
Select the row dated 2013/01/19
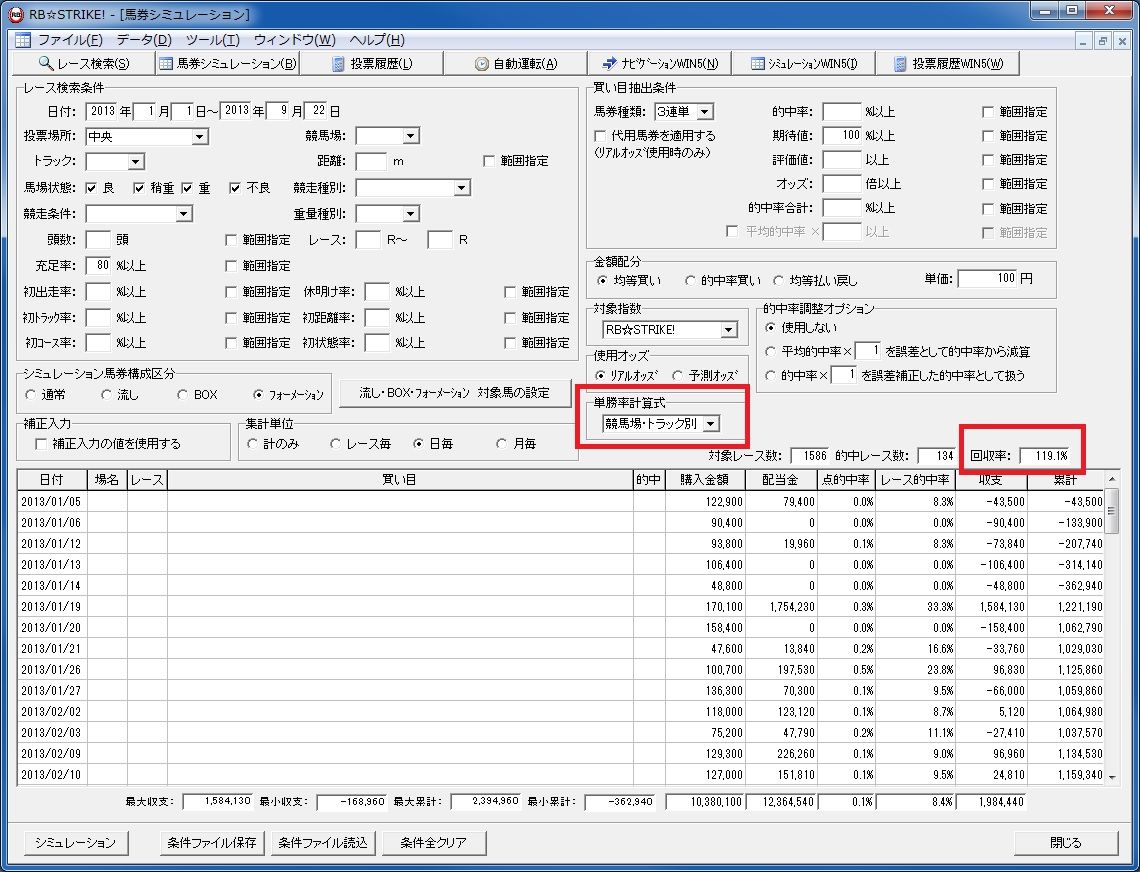(x=561, y=607)
